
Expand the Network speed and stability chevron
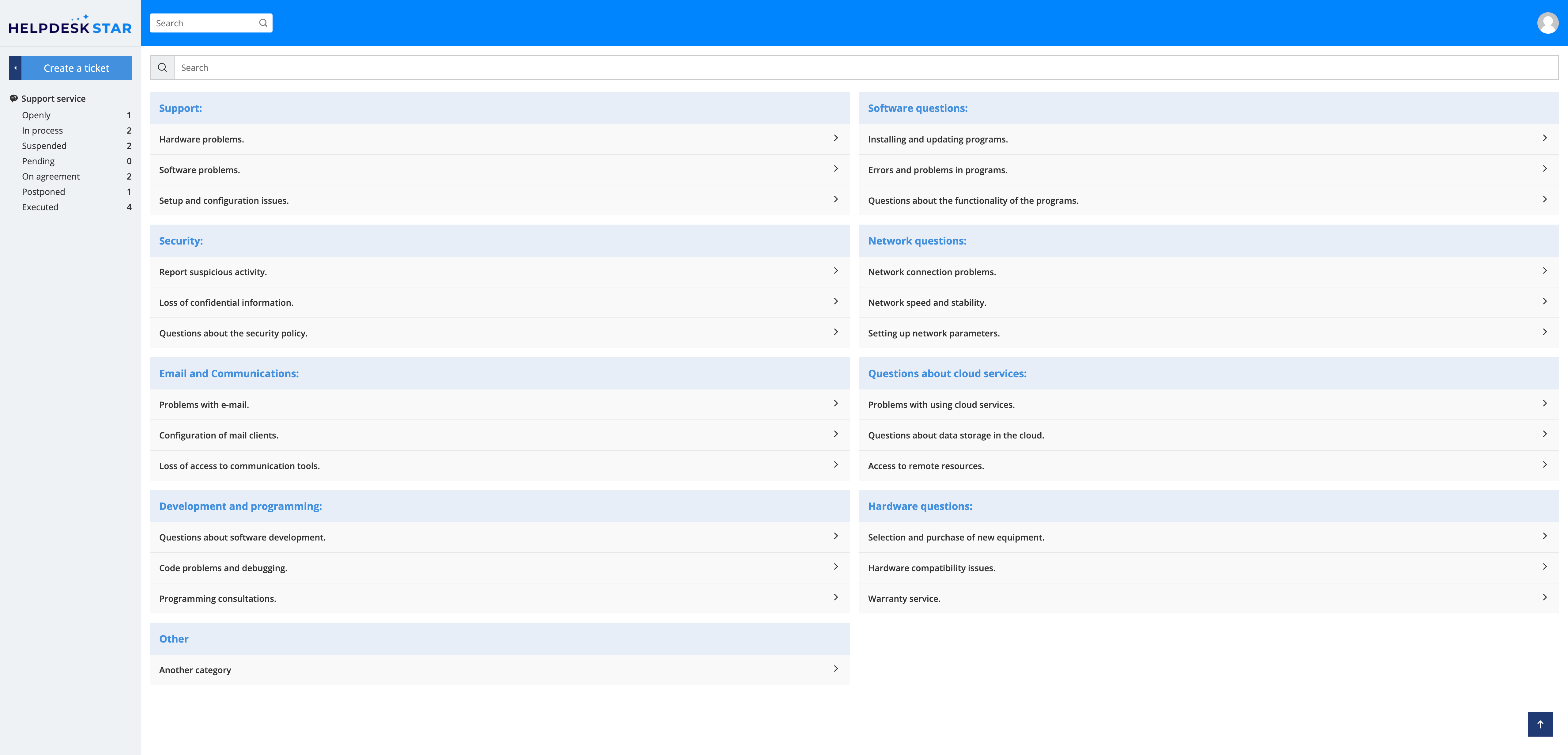point(1544,302)
